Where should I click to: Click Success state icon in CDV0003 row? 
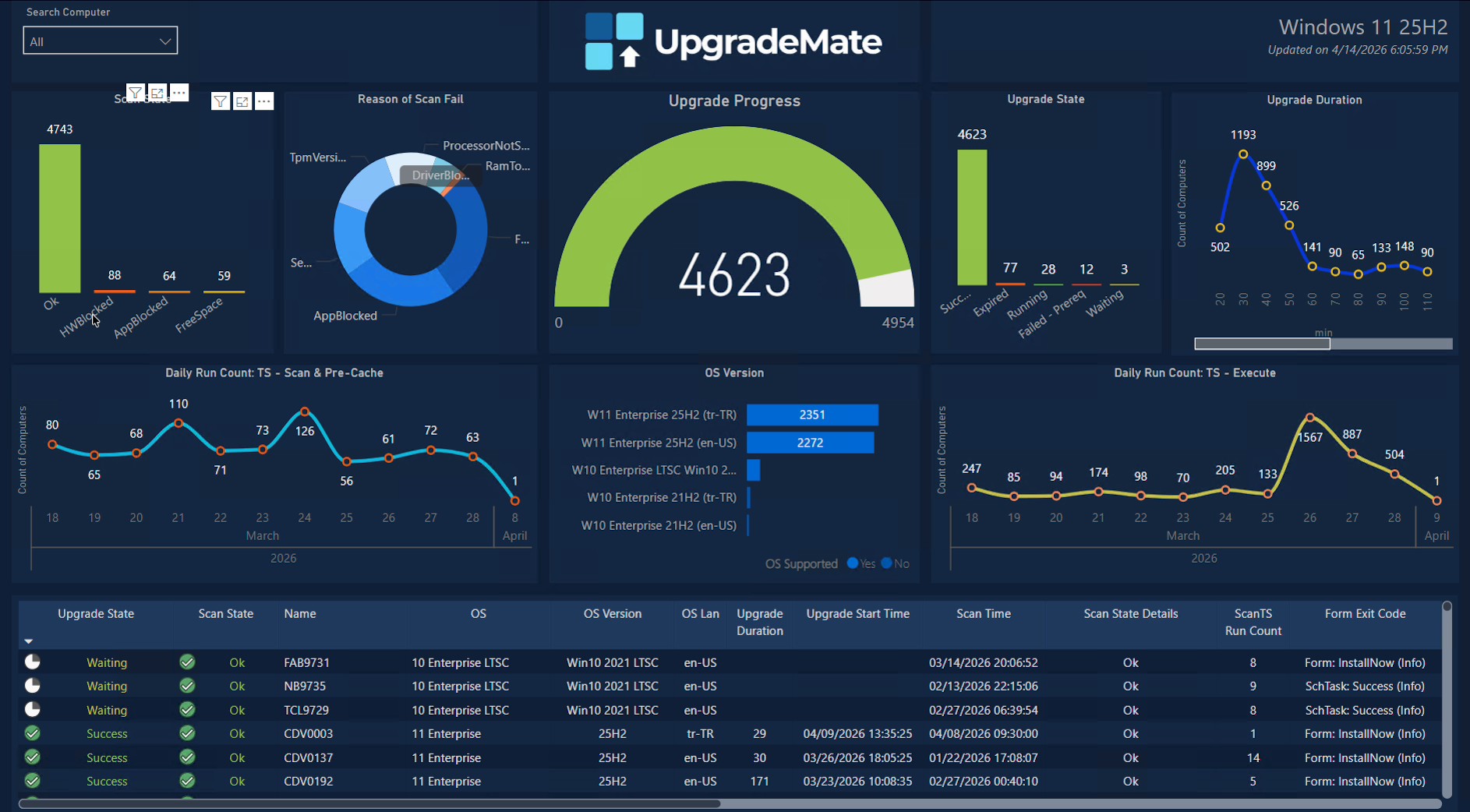32,733
